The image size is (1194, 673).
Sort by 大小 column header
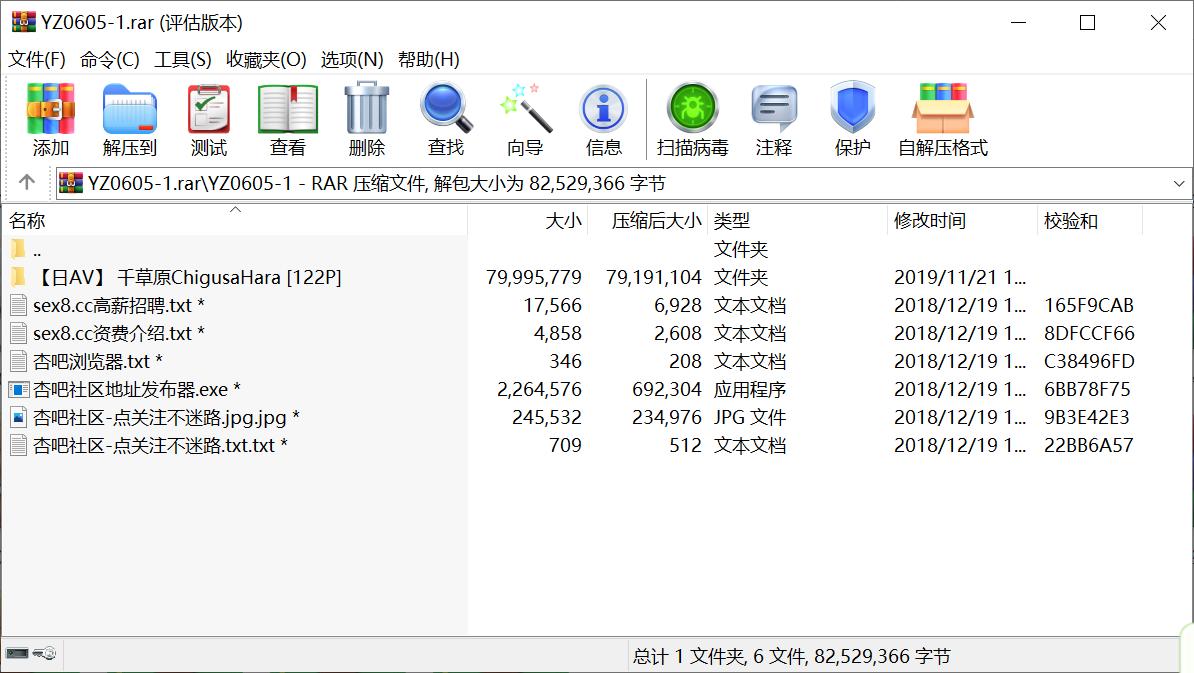tap(528, 221)
